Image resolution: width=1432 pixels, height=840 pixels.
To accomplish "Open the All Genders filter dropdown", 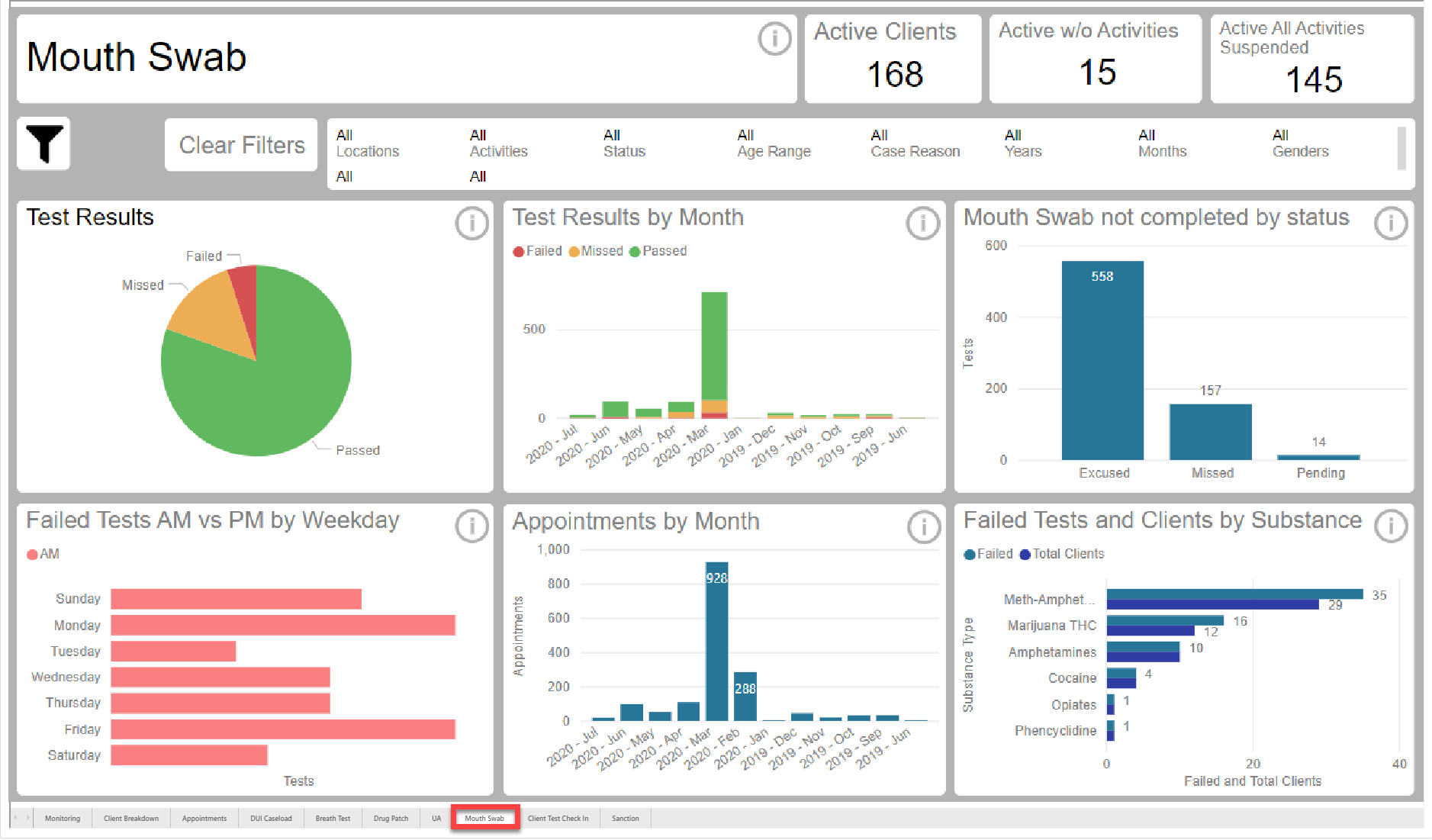I will click(x=1300, y=143).
